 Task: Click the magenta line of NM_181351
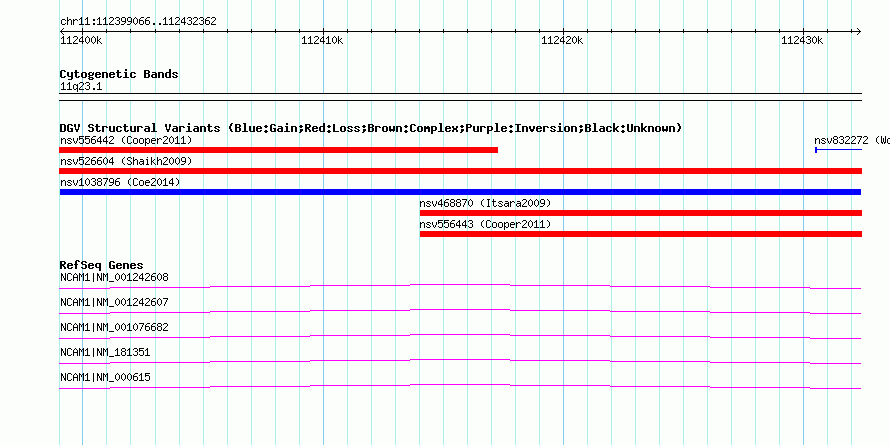coord(460,361)
